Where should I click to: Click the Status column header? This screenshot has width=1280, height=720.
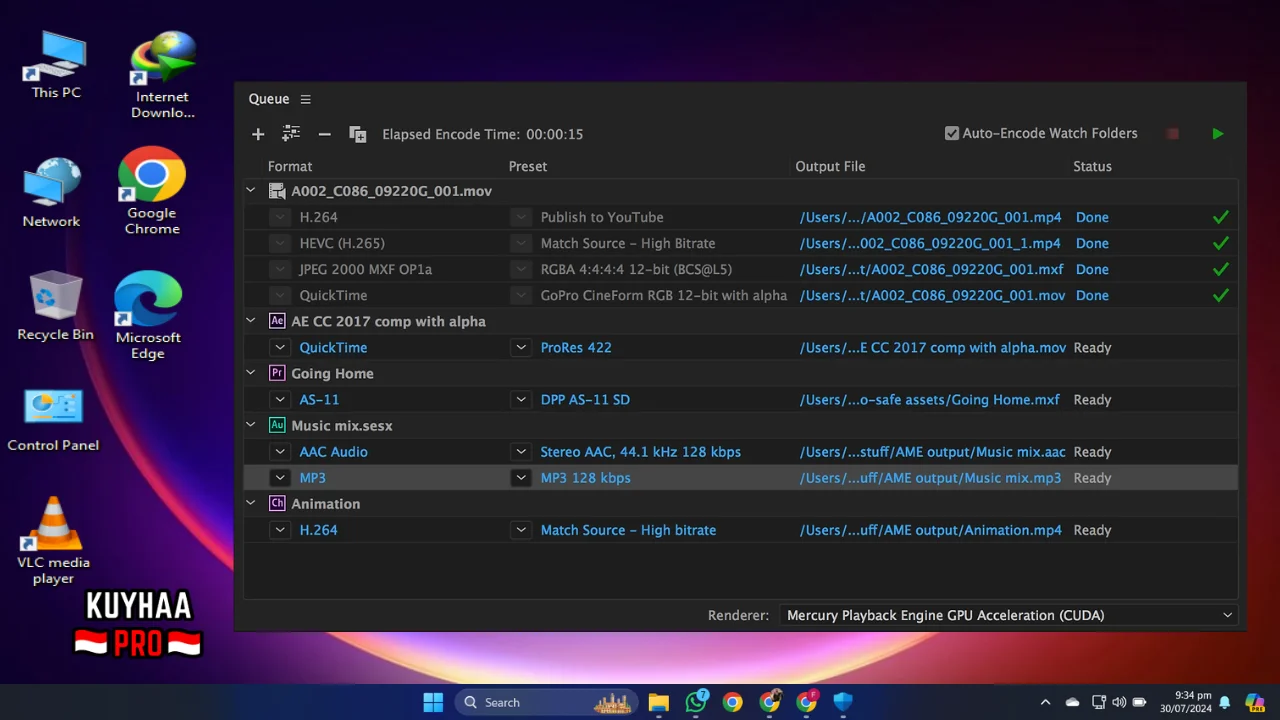pos(1092,166)
